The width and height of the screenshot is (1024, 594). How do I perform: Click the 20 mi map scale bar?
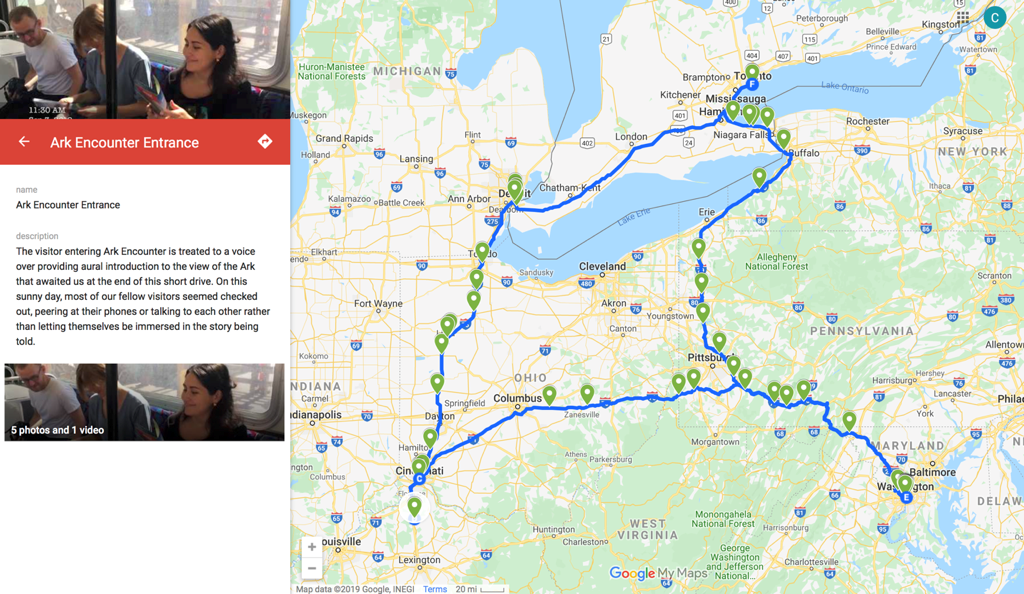pos(480,589)
